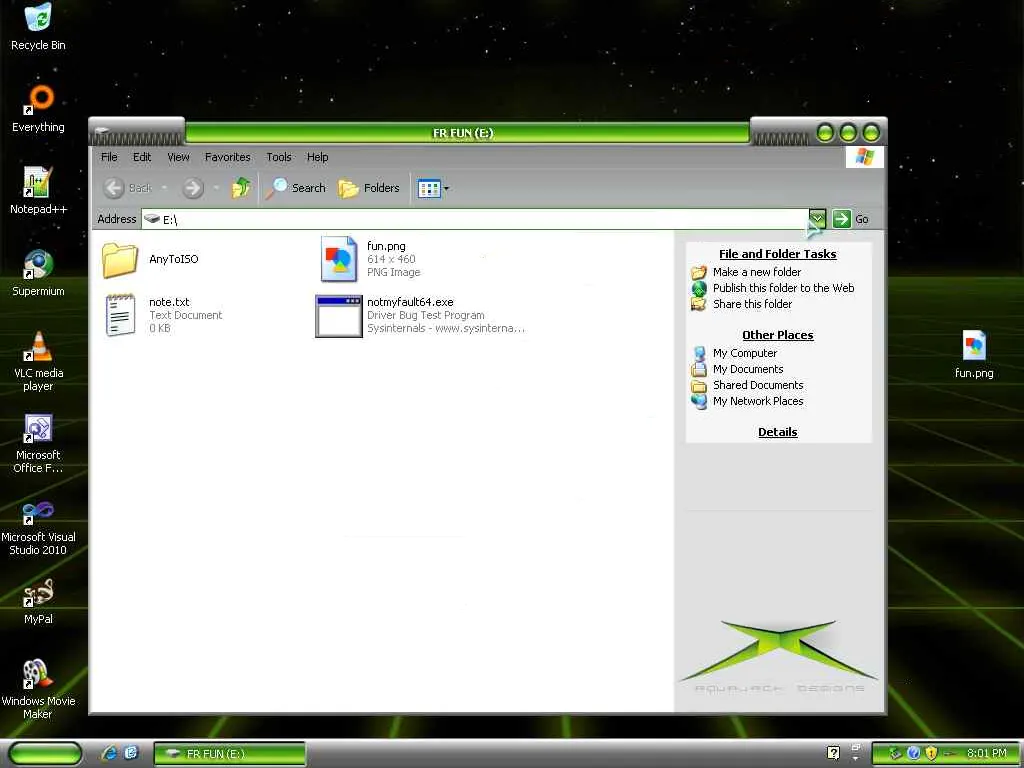Viewport: 1024px width, 768px height.
Task: Open the Favorites menu
Action: point(227,157)
